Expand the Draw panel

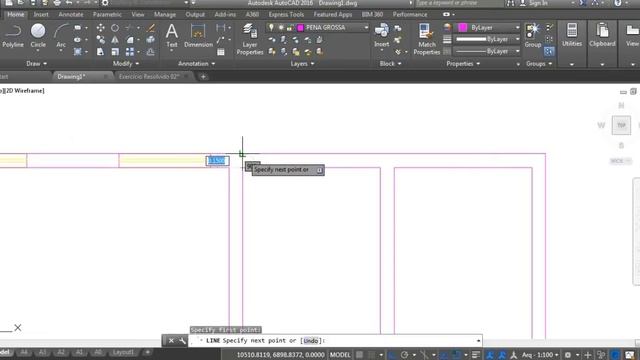pyautogui.click(x=36, y=64)
